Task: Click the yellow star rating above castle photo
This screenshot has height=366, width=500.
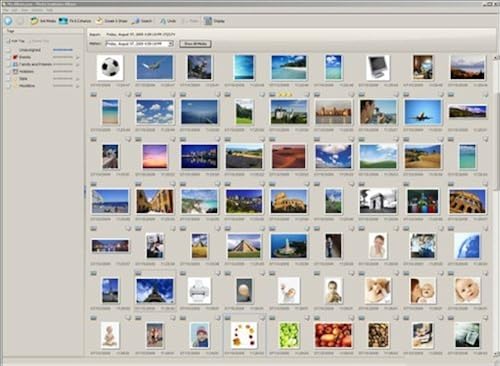Action: coord(285,95)
